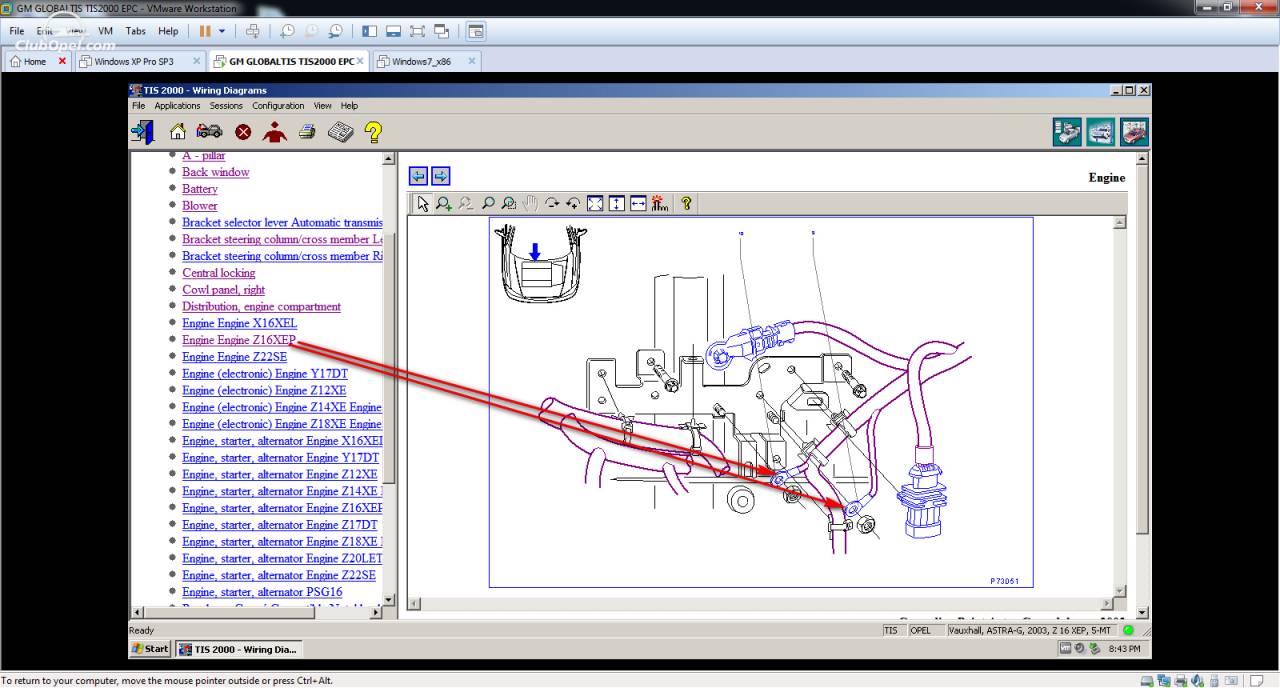Navigate forward with the blue right arrow
Viewport: 1280px width, 688px height.
(440, 176)
